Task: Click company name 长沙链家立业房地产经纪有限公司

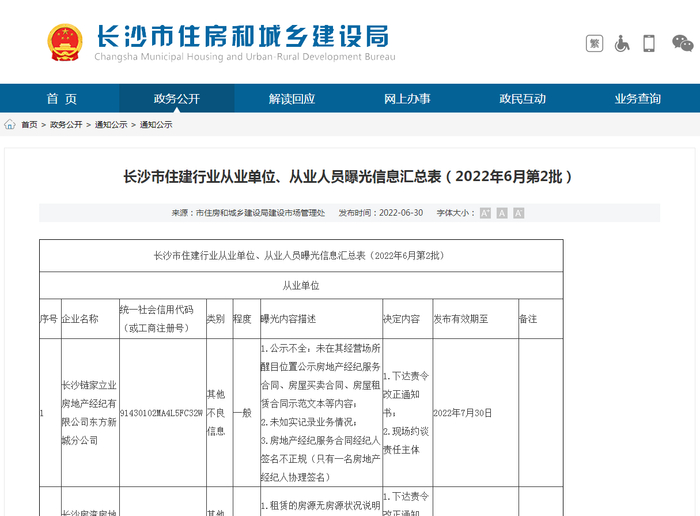Action: click(x=89, y=412)
